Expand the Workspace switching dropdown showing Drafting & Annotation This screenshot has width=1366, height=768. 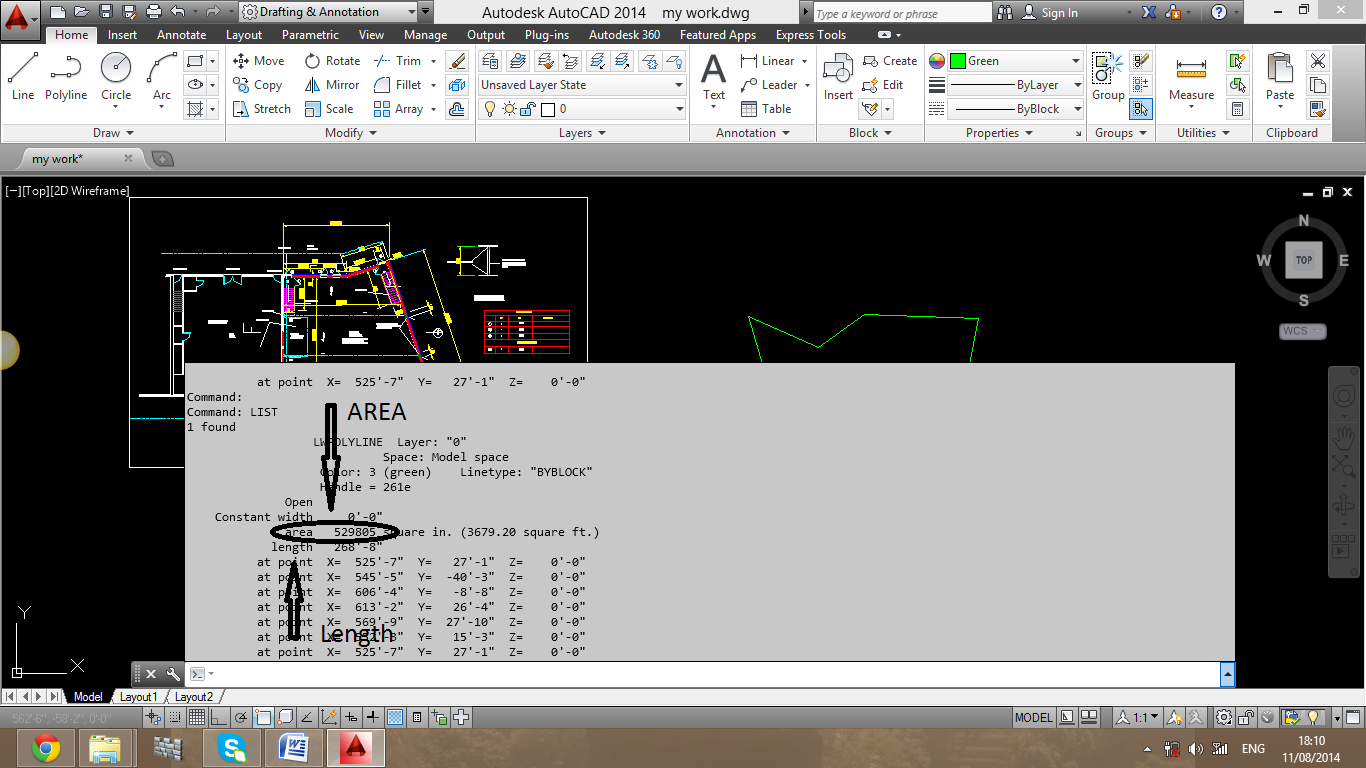pos(413,12)
